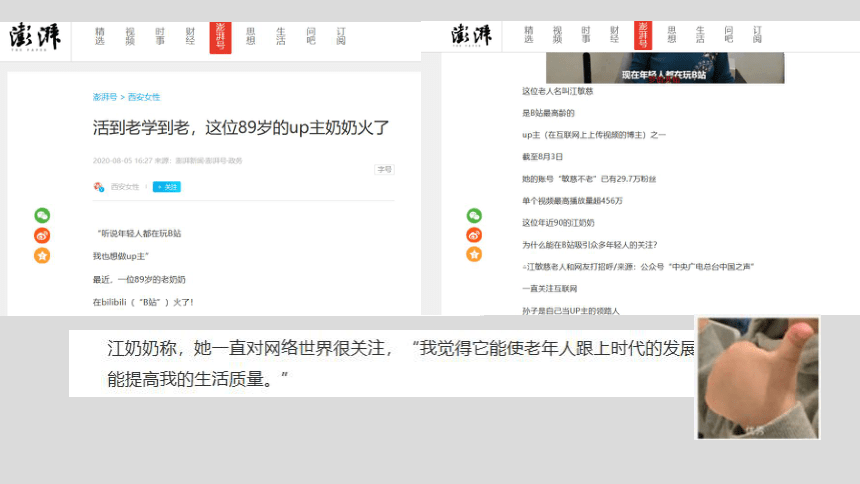Open 视频 tab in right page
This screenshot has height=484, width=860.
557,35
